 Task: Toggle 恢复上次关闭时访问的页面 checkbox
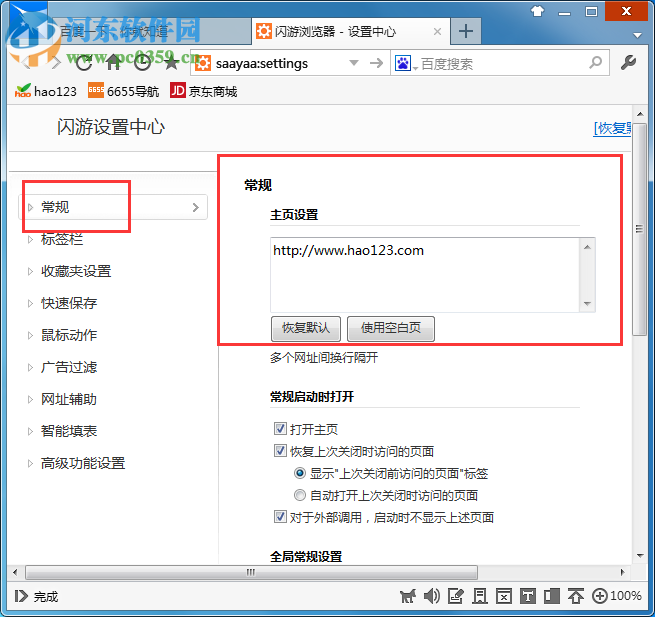point(280,451)
